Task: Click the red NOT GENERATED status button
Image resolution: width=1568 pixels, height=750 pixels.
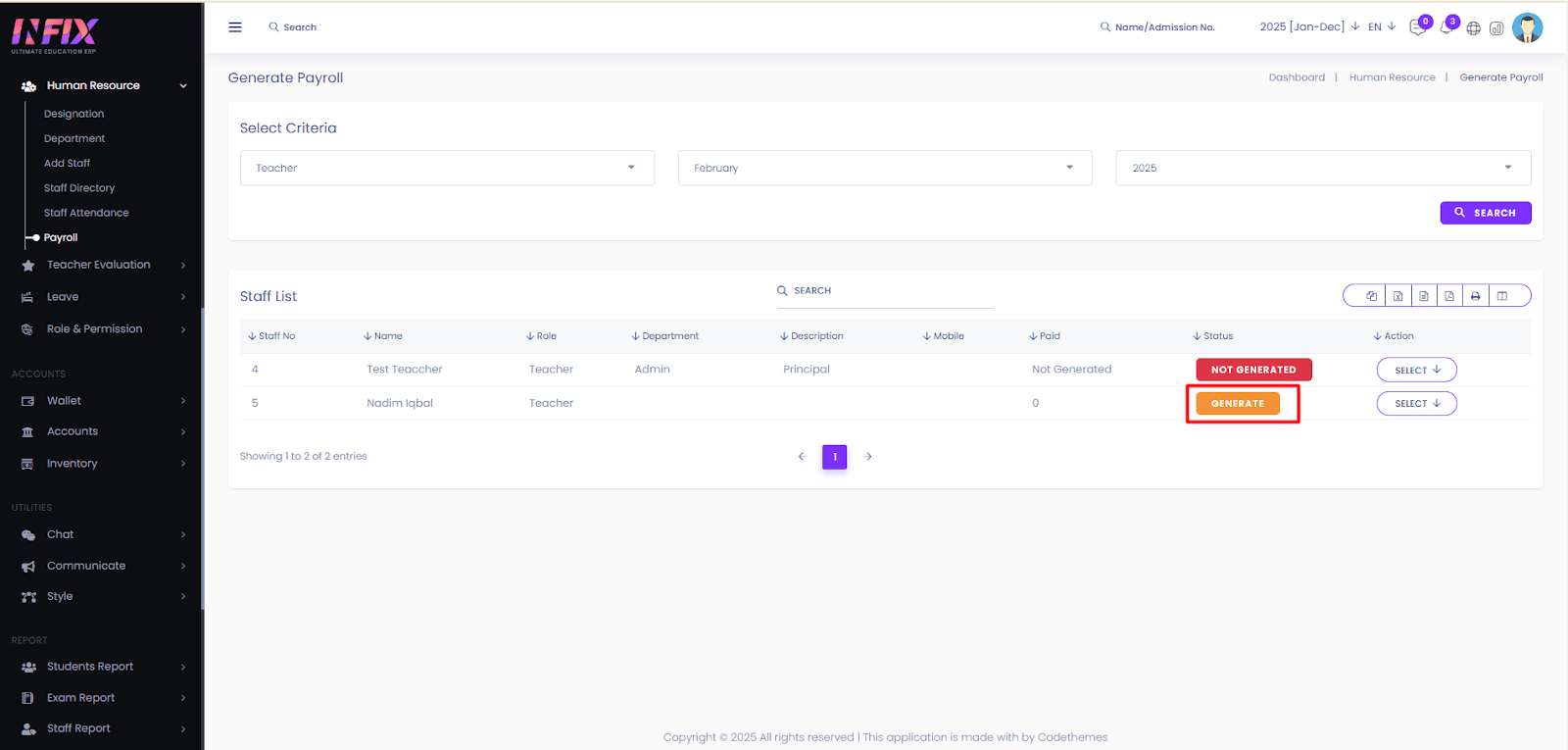Action: 1253,370
